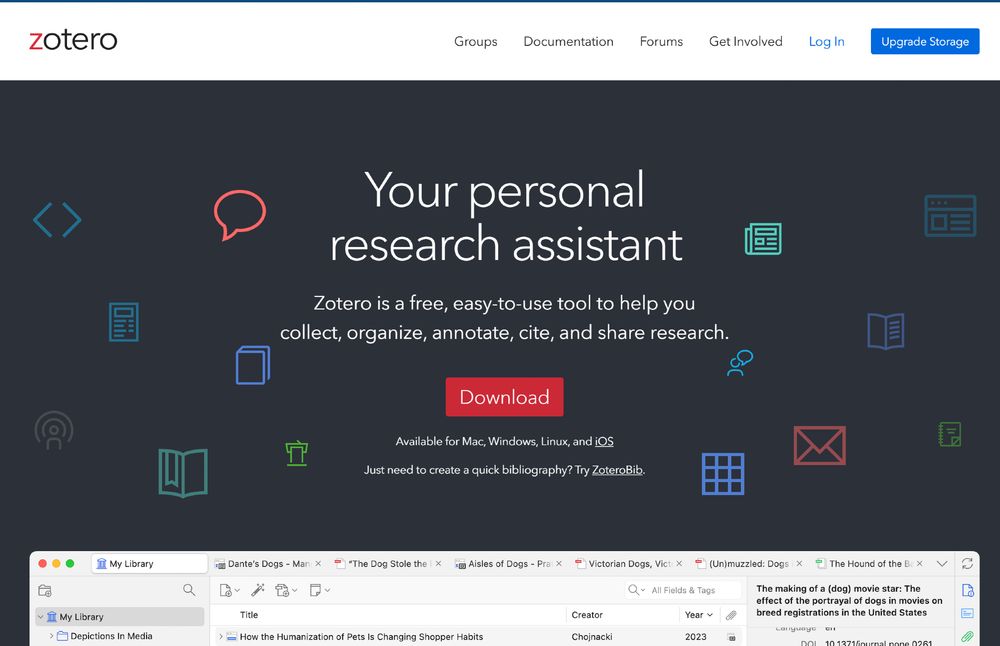Go to the Forums link
This screenshot has width=1000, height=646.
(661, 41)
